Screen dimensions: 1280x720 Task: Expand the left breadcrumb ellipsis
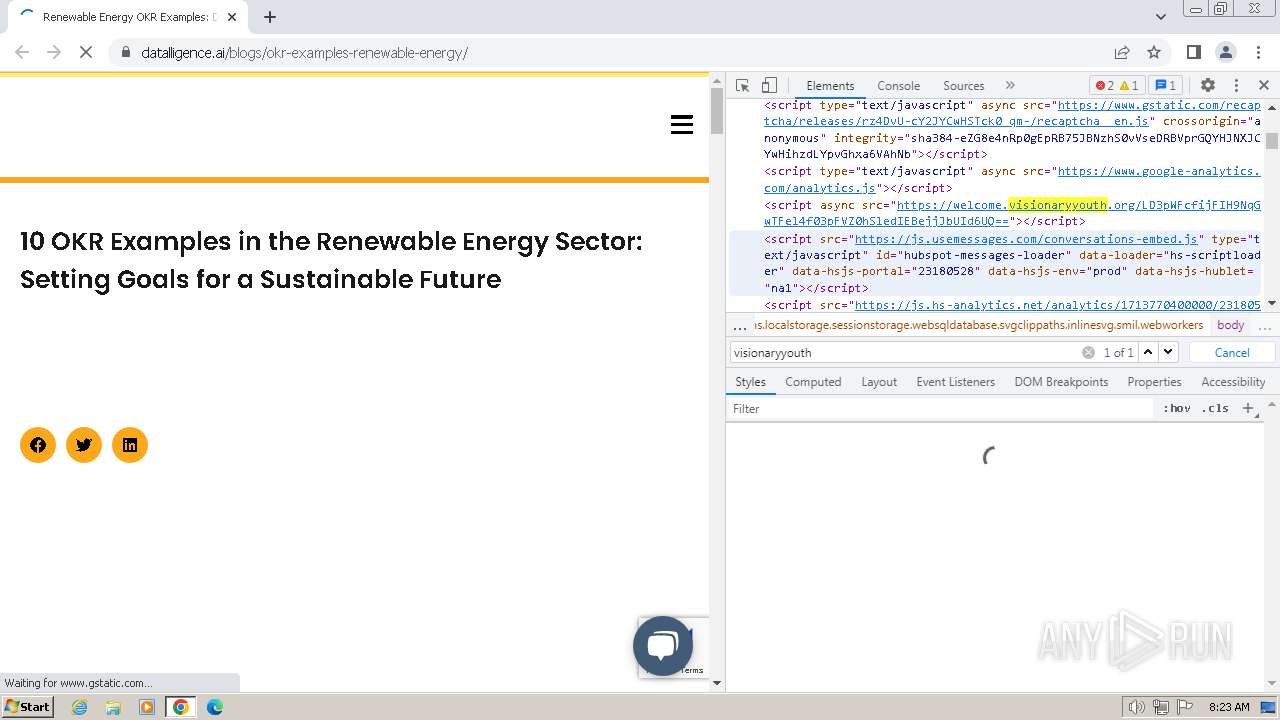[x=740, y=326]
